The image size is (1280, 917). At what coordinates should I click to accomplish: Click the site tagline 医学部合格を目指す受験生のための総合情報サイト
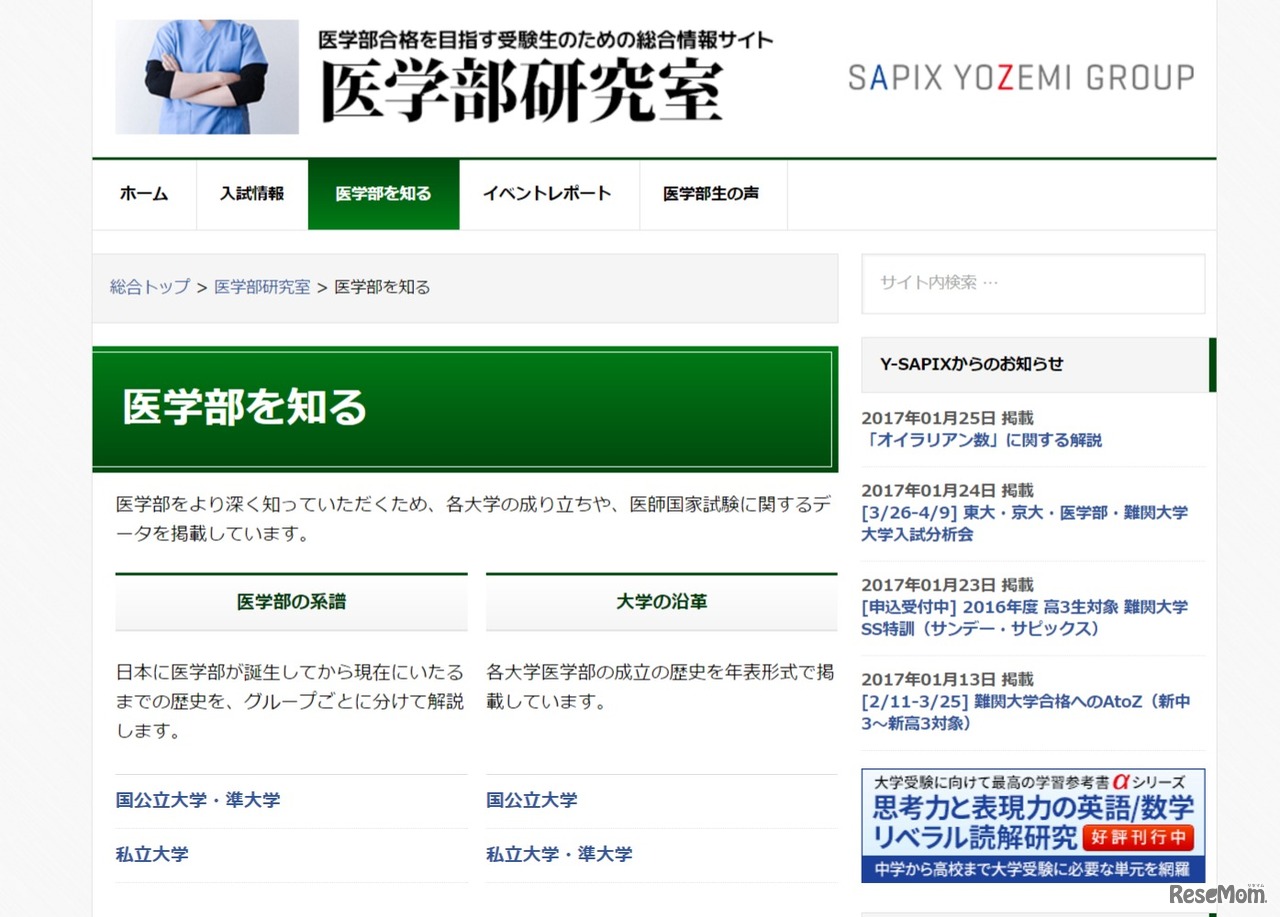pyautogui.click(x=546, y=40)
